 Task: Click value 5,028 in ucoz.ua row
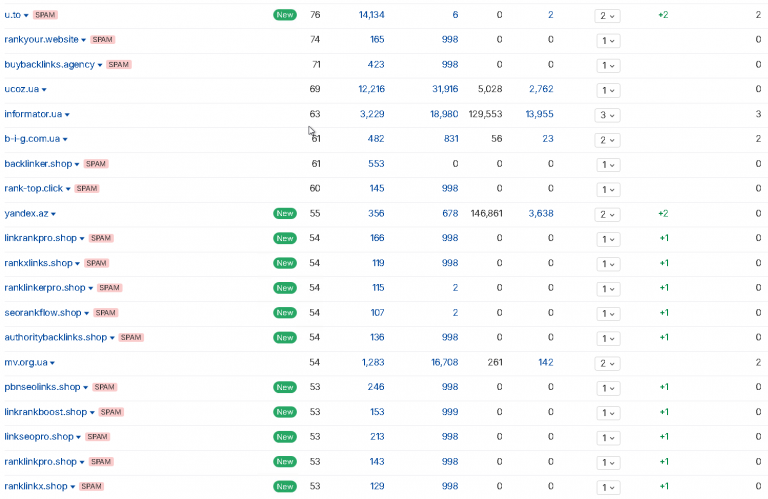[x=490, y=89]
